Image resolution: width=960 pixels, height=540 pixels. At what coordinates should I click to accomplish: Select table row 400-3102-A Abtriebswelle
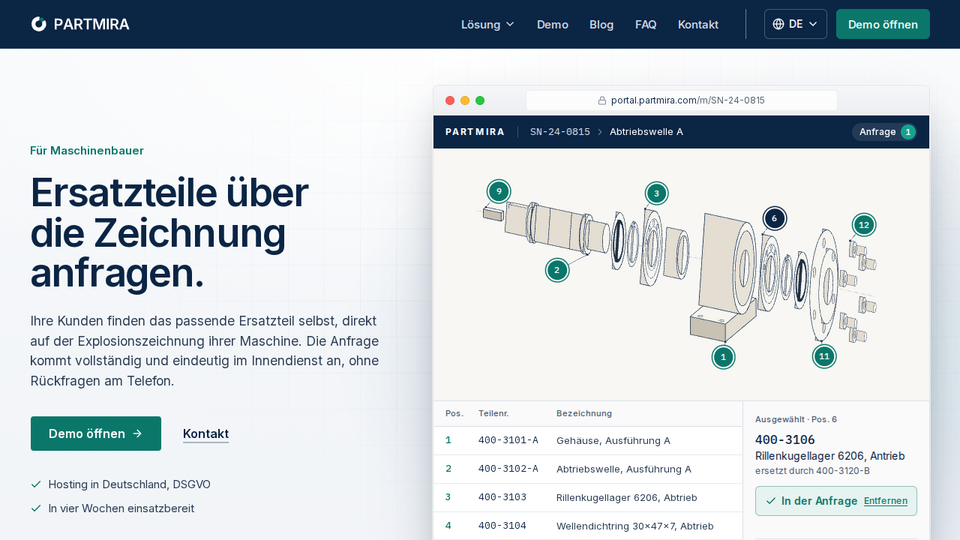[x=588, y=469]
